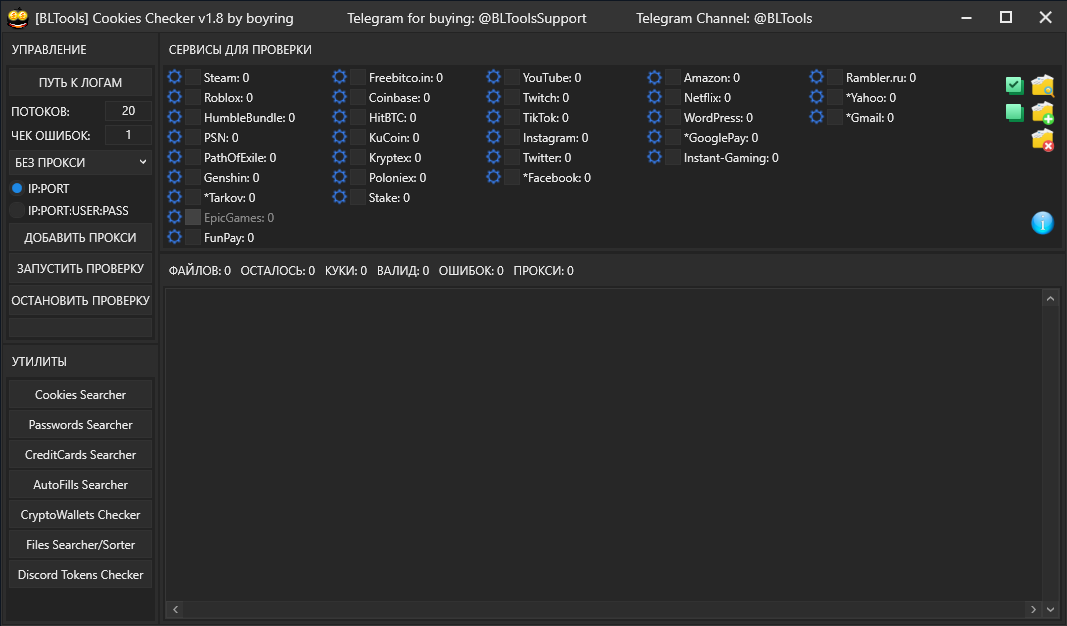Image resolution: width=1067 pixels, height=626 pixels.
Task: Click the ПУТЬ К ЛОГАМ button
Action: point(80,82)
